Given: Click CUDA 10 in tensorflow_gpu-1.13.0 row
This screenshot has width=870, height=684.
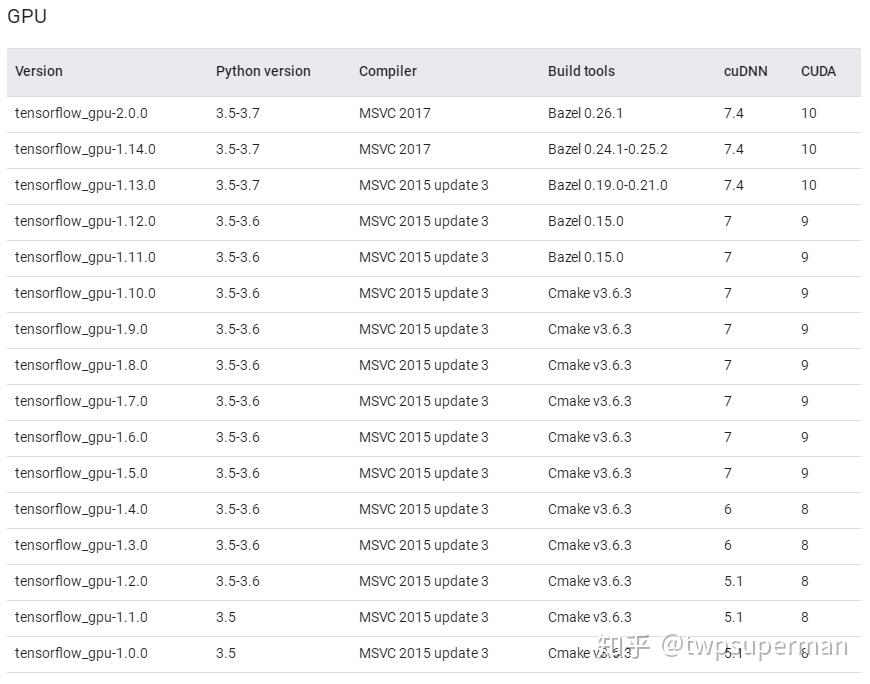Looking at the screenshot, I should pyautogui.click(x=808, y=185).
